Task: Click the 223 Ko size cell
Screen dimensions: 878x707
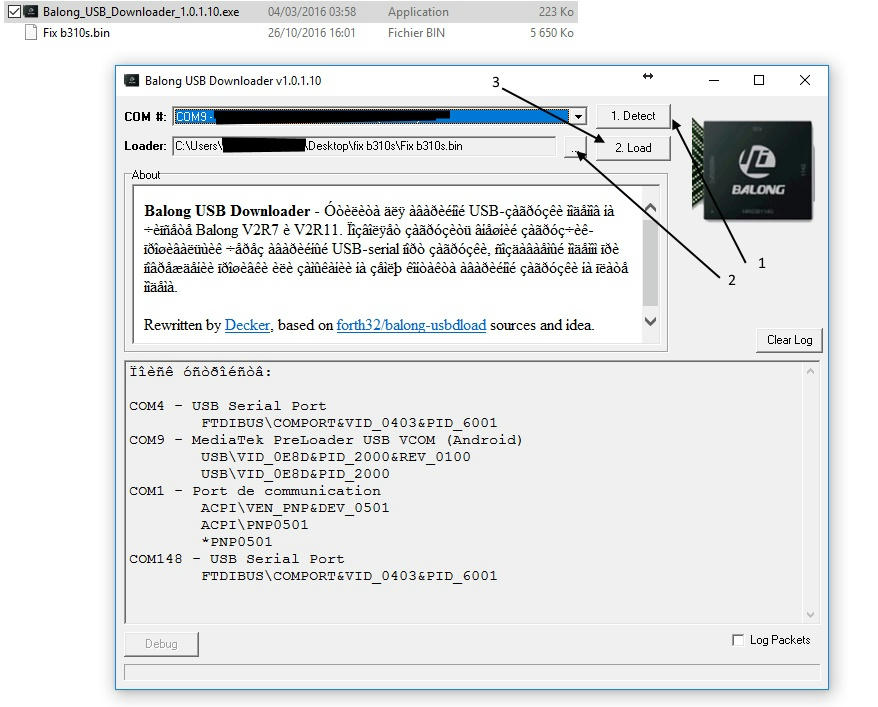Action: pyautogui.click(x=556, y=12)
